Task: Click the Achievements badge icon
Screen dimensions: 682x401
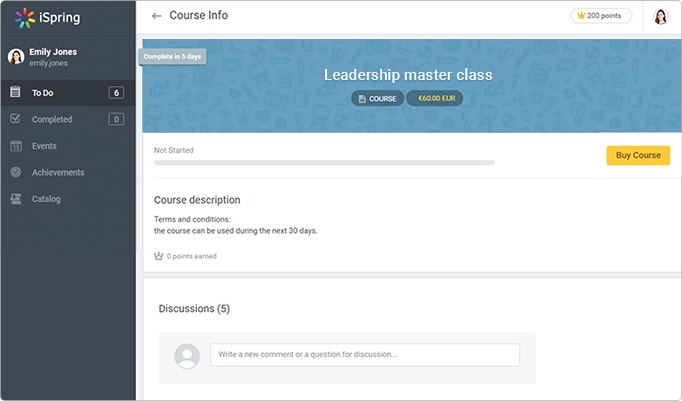Action: (x=16, y=172)
